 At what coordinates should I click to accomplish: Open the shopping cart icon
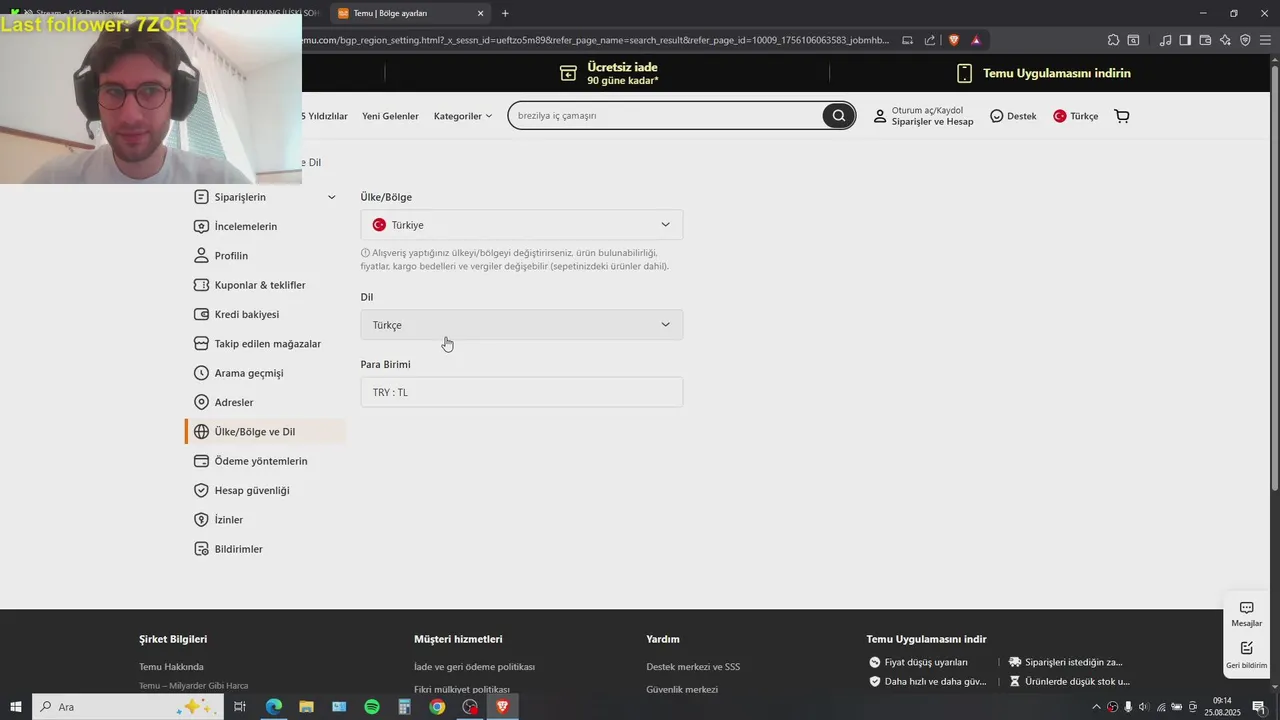pos(1122,116)
